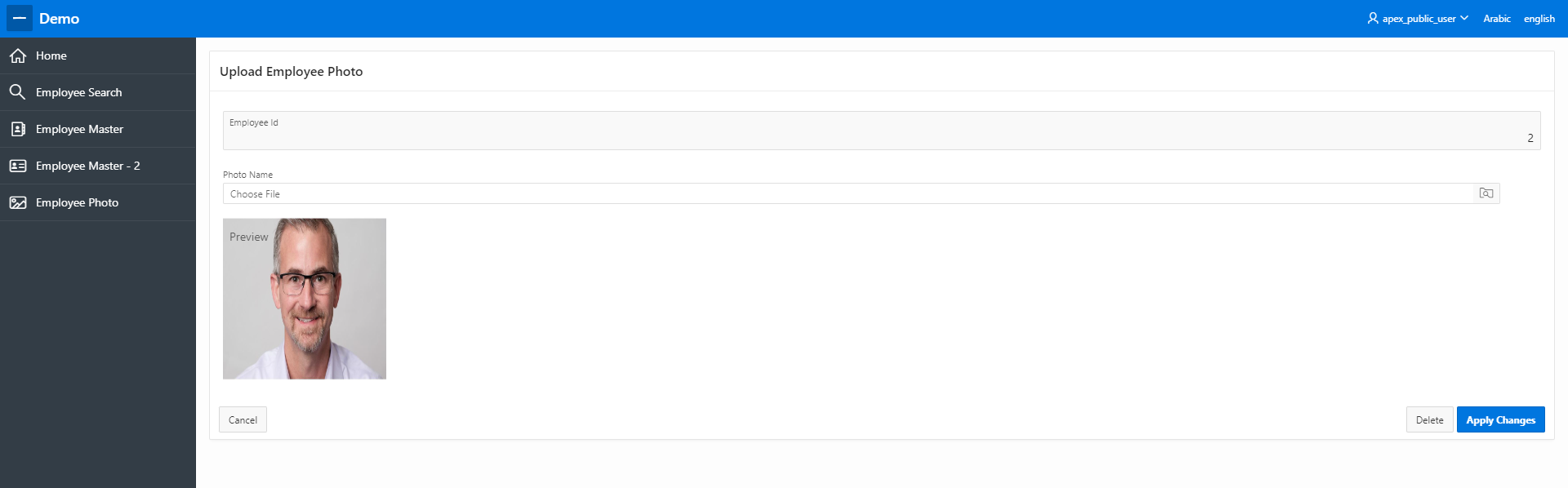Image resolution: width=1568 pixels, height=488 pixels.
Task: Collapse the navigation menu hamburger icon
Action: (20, 18)
